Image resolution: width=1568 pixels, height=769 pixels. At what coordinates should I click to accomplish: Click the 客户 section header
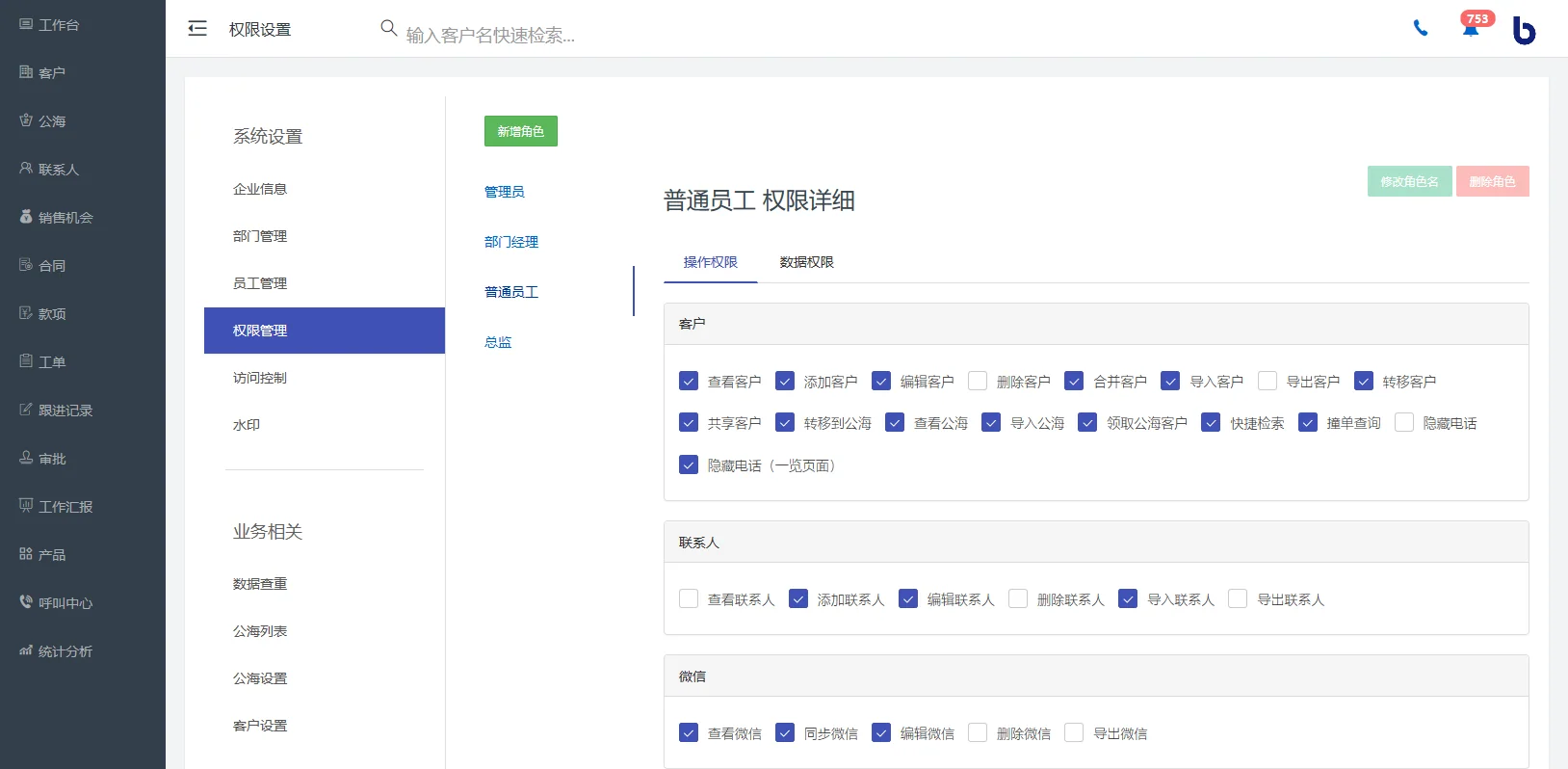click(1096, 324)
